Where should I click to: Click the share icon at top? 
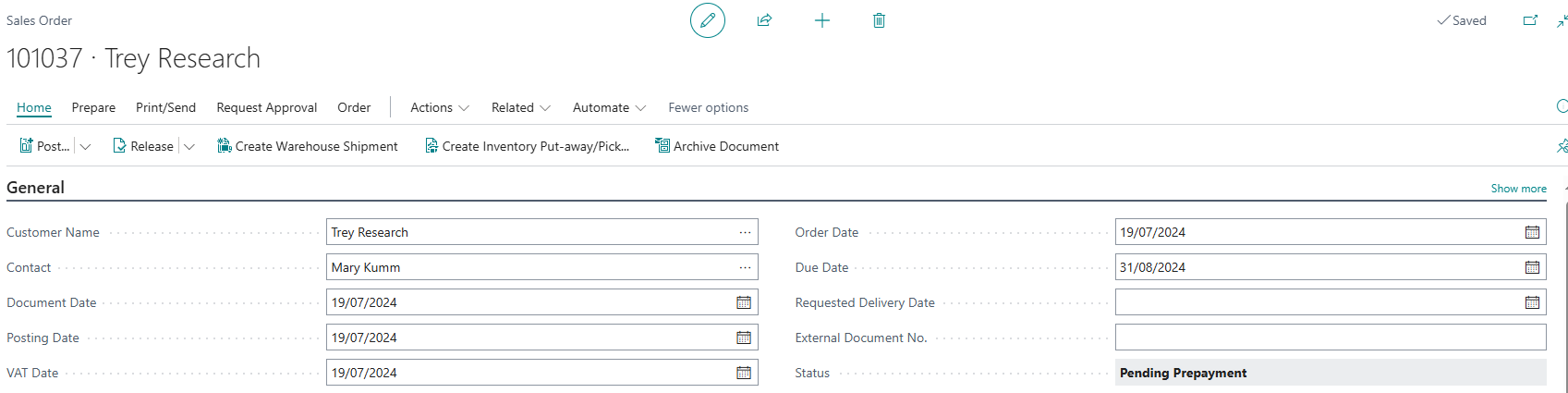pos(764,20)
